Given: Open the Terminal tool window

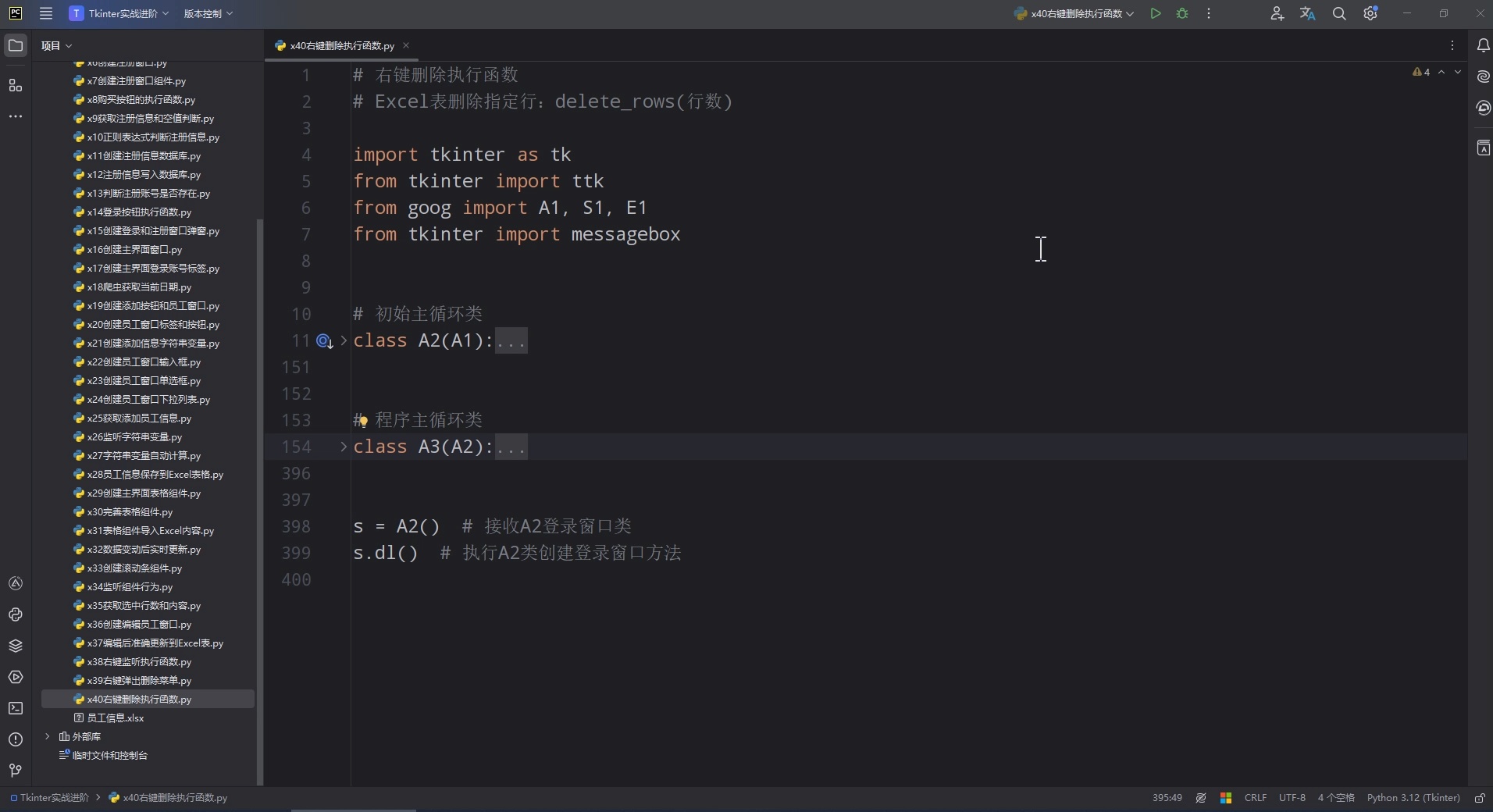Looking at the screenshot, I should [16, 708].
